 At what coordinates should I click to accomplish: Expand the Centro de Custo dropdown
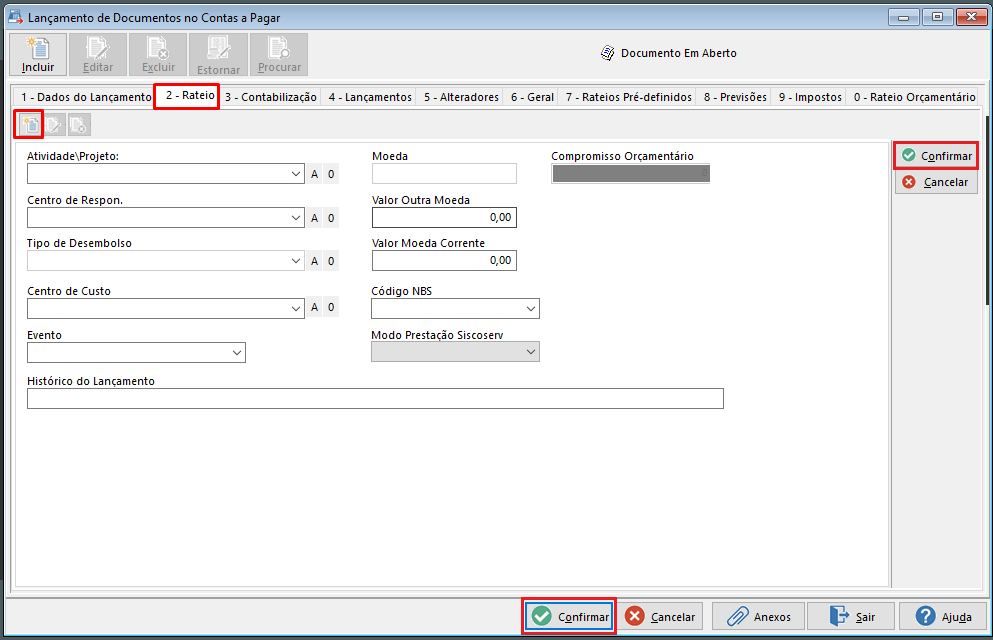click(x=296, y=308)
